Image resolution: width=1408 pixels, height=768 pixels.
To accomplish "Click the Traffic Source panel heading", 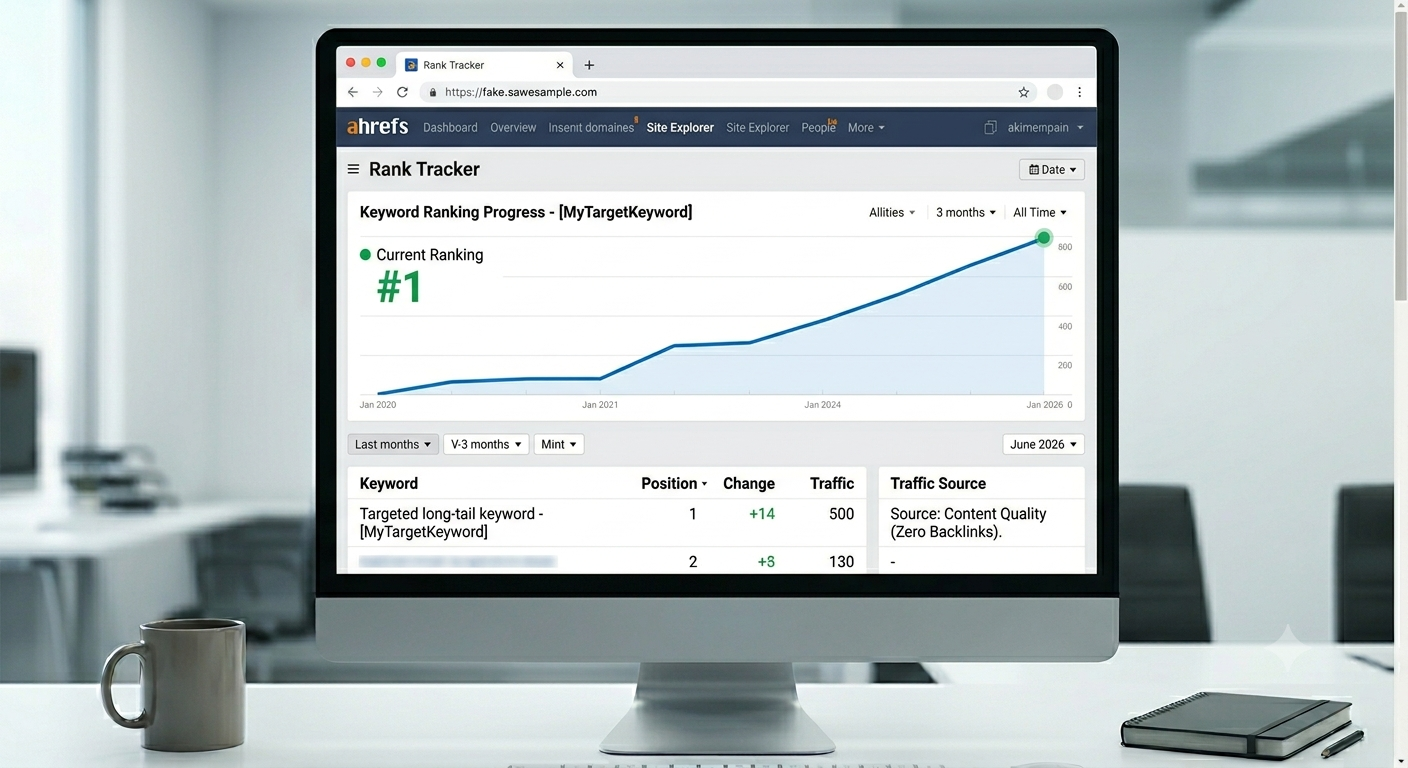I will coord(938,483).
